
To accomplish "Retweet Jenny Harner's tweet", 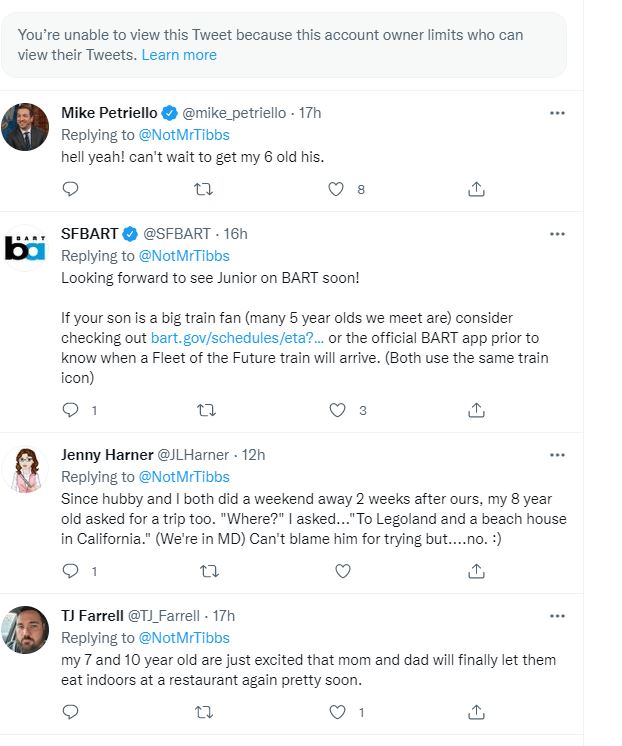I will coord(209,571).
